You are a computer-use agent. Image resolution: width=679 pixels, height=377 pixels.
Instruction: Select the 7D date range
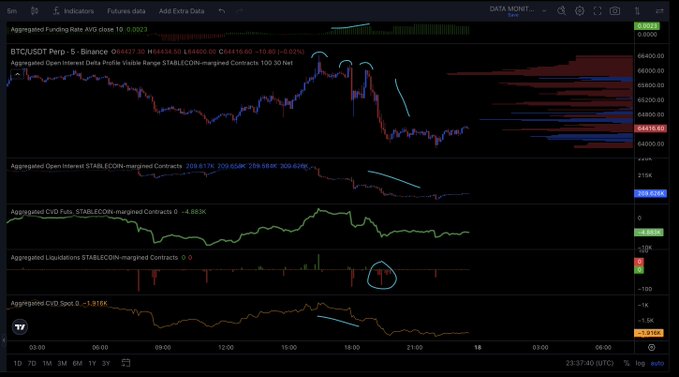pos(32,363)
